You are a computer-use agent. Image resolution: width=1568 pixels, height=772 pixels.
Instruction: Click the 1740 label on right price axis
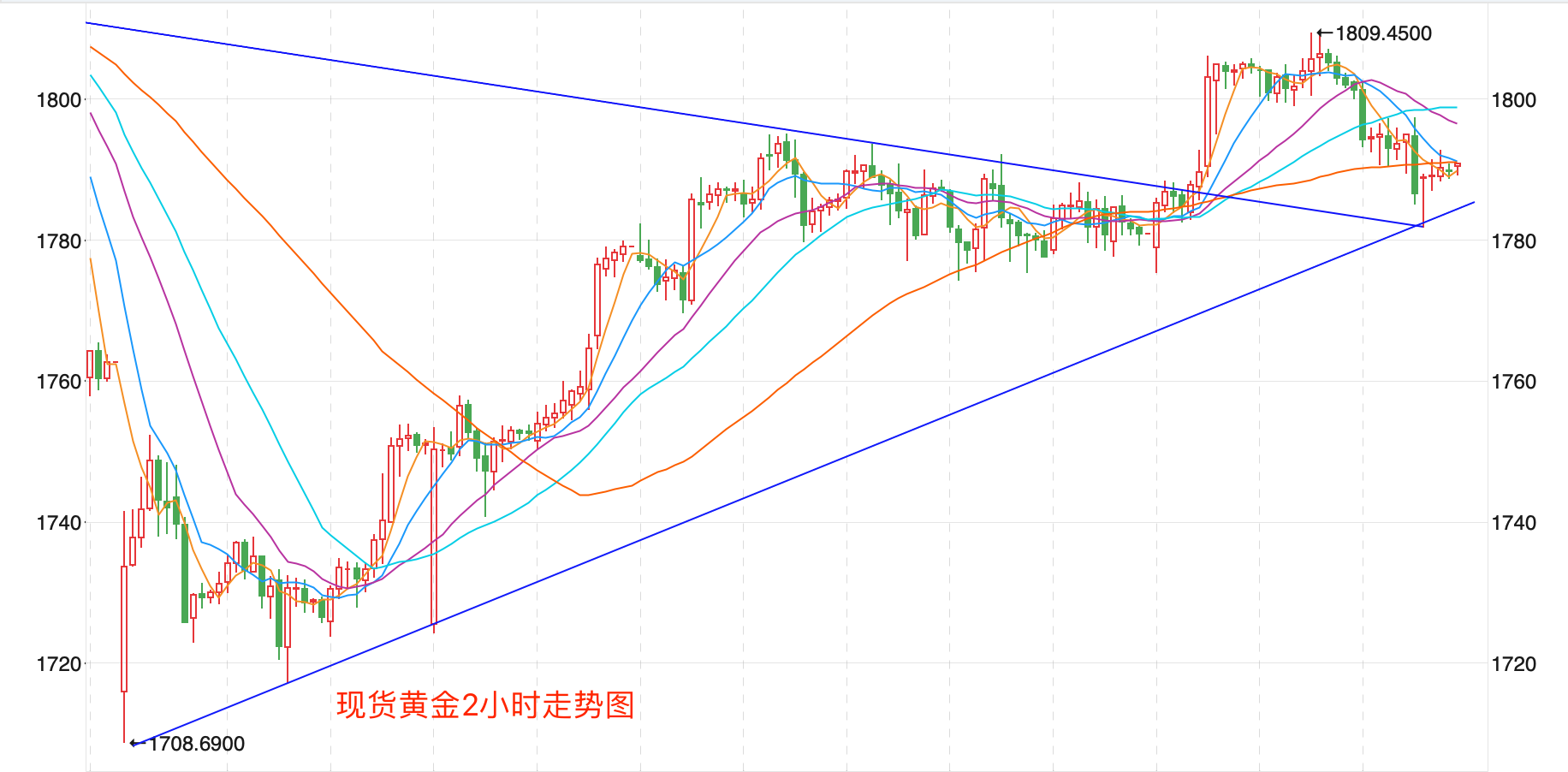(1513, 523)
